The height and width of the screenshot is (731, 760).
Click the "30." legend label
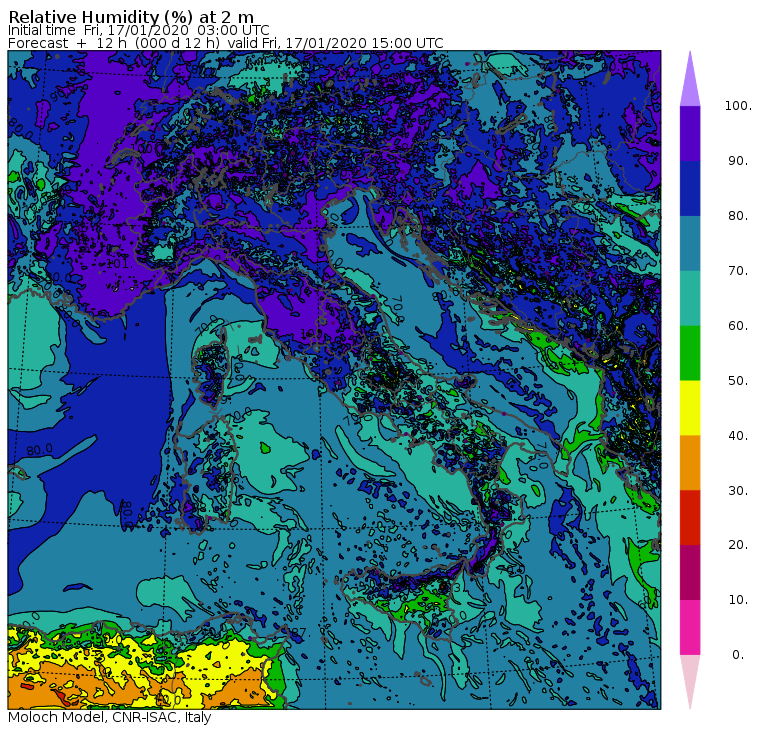coord(738,491)
